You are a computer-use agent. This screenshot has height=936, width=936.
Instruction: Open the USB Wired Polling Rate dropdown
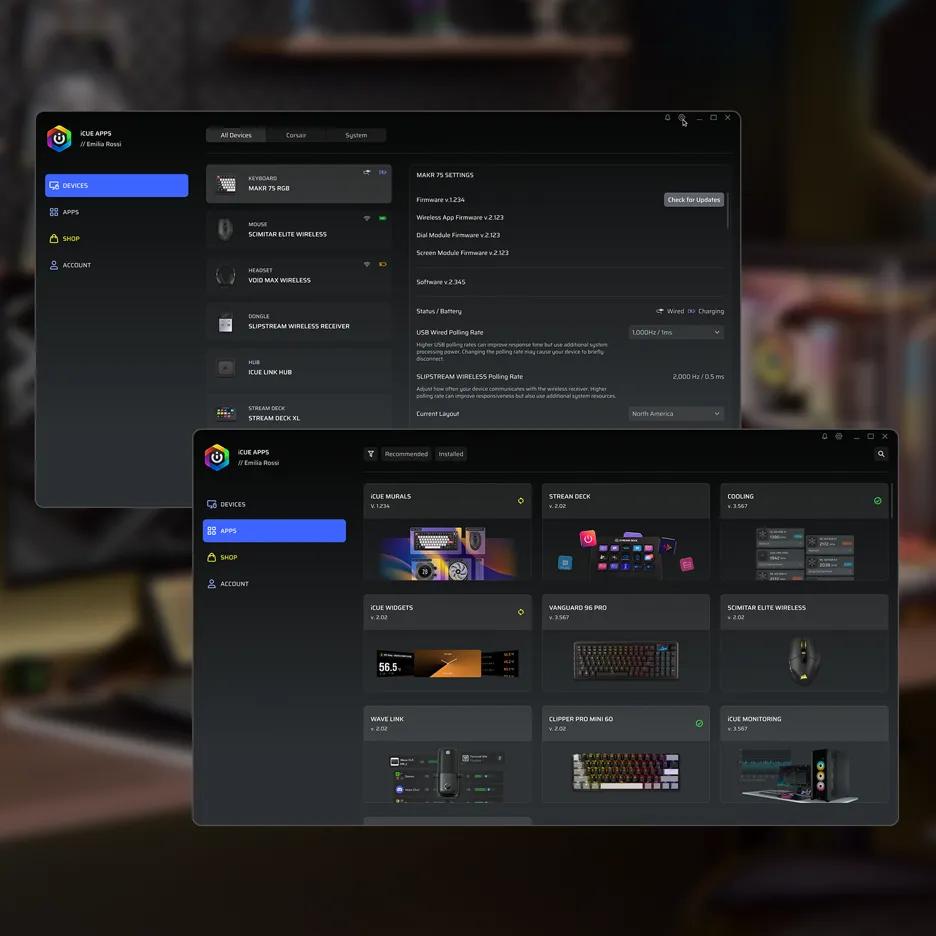pos(676,332)
